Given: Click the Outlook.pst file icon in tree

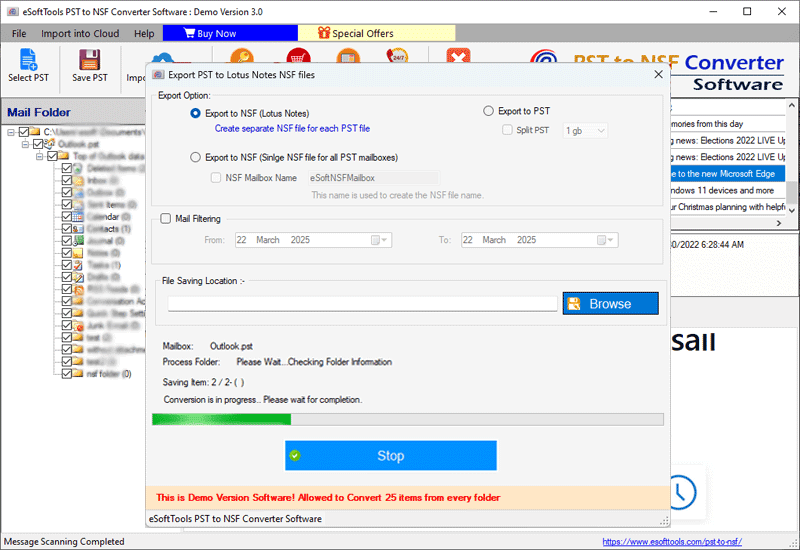Looking at the screenshot, I should (49, 144).
